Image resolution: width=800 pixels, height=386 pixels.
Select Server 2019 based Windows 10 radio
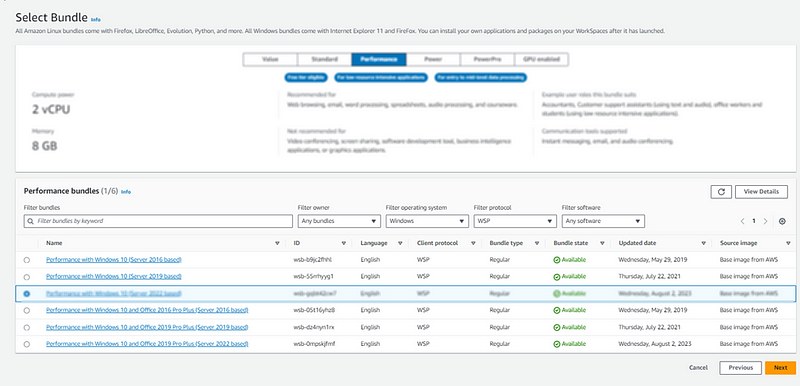click(x=27, y=277)
